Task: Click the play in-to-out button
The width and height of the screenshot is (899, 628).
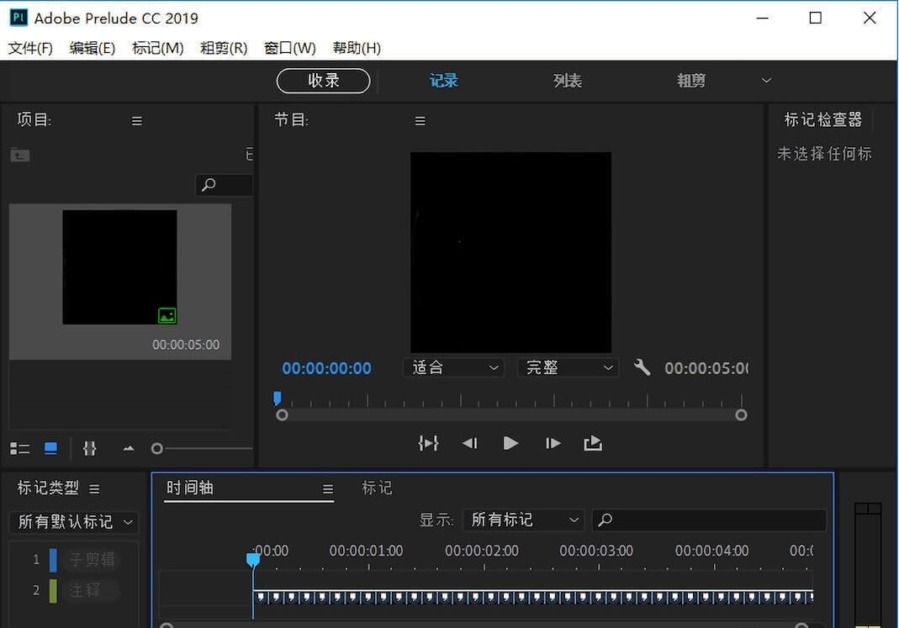Action: coord(428,443)
